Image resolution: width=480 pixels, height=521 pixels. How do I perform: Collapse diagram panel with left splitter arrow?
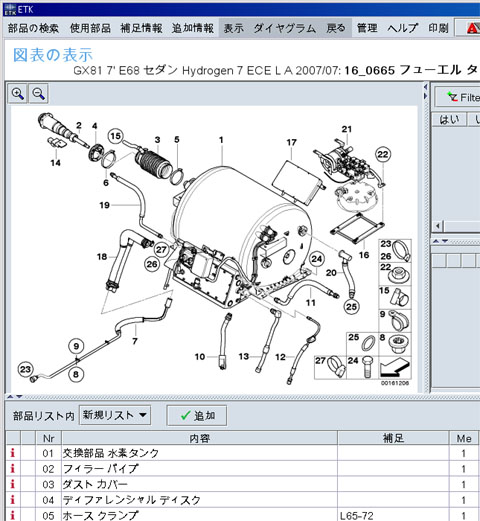pos(425,87)
